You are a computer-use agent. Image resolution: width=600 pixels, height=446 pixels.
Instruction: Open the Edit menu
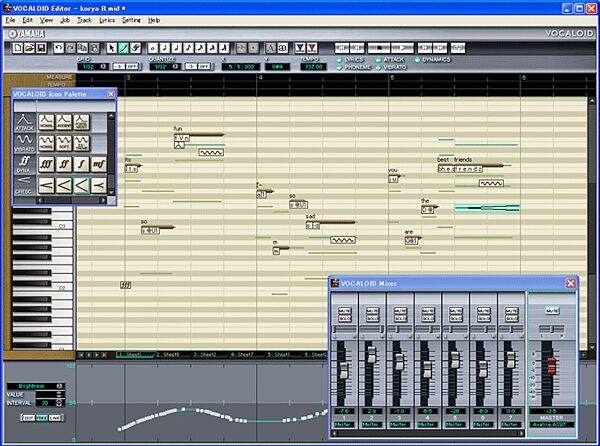(x=28, y=20)
